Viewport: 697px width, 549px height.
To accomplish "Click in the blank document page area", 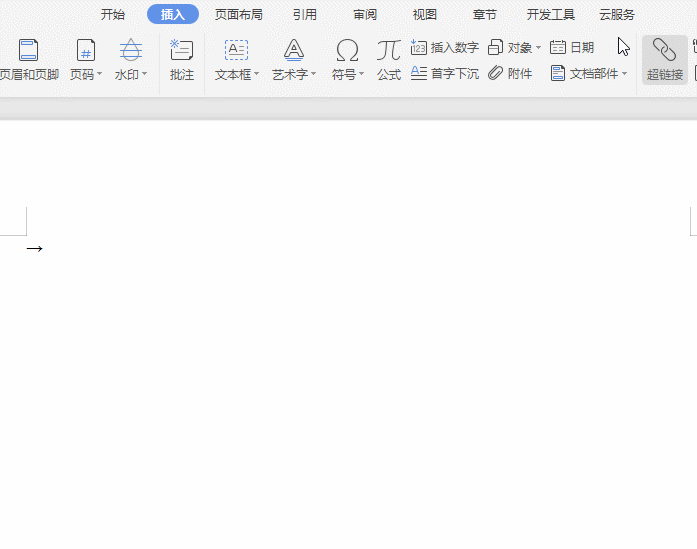I will coord(350,380).
